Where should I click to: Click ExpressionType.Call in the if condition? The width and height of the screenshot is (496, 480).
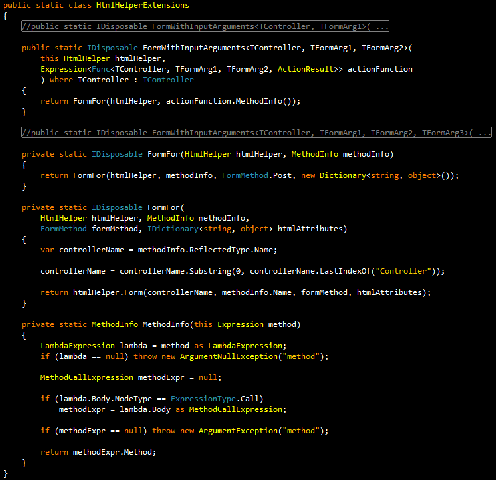tap(215, 399)
